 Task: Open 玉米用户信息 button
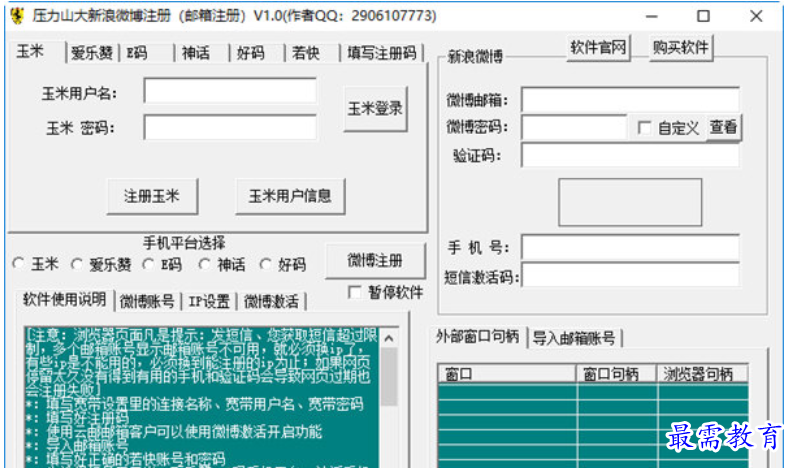(290, 196)
